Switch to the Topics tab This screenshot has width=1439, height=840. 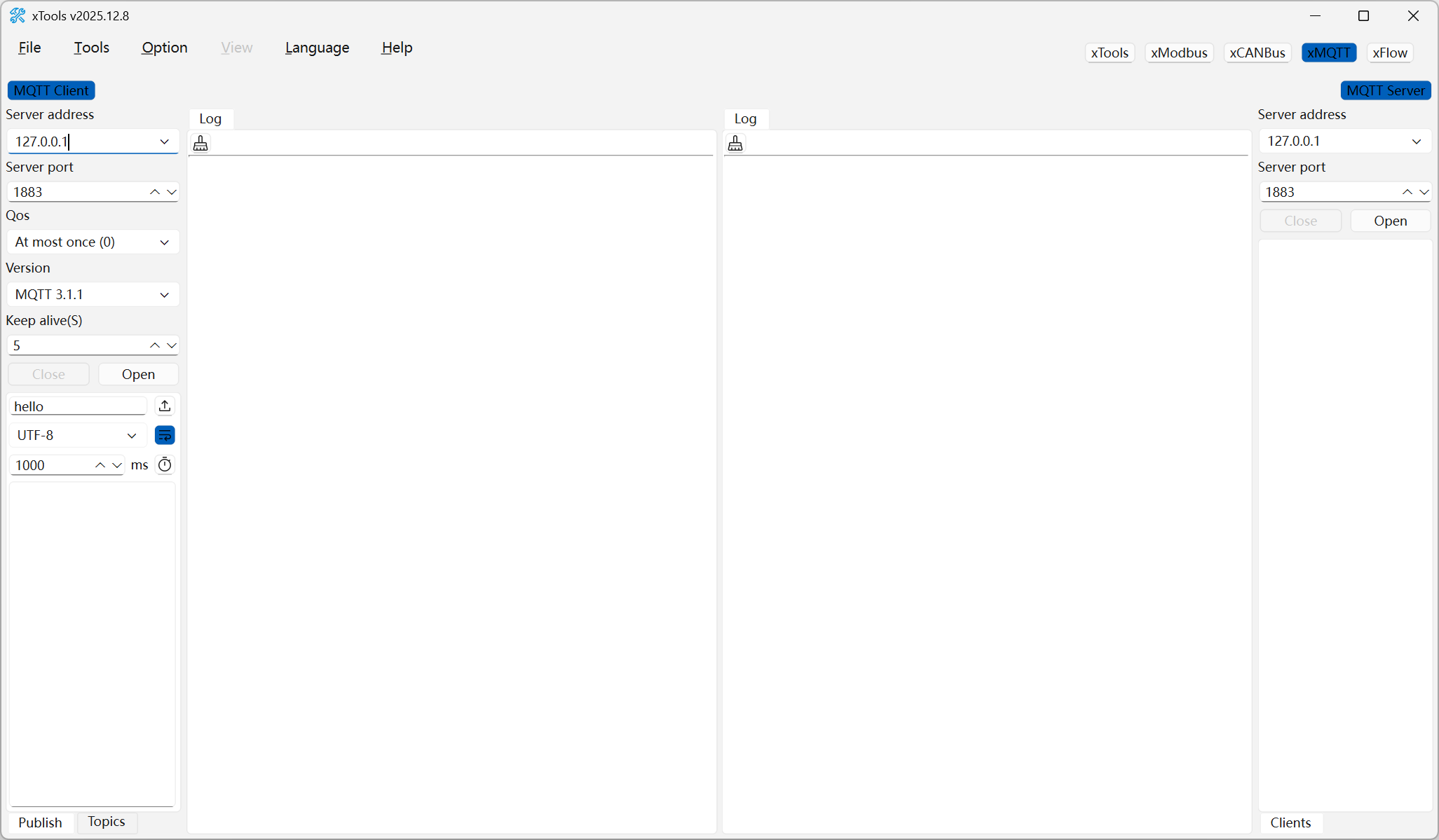tap(107, 822)
